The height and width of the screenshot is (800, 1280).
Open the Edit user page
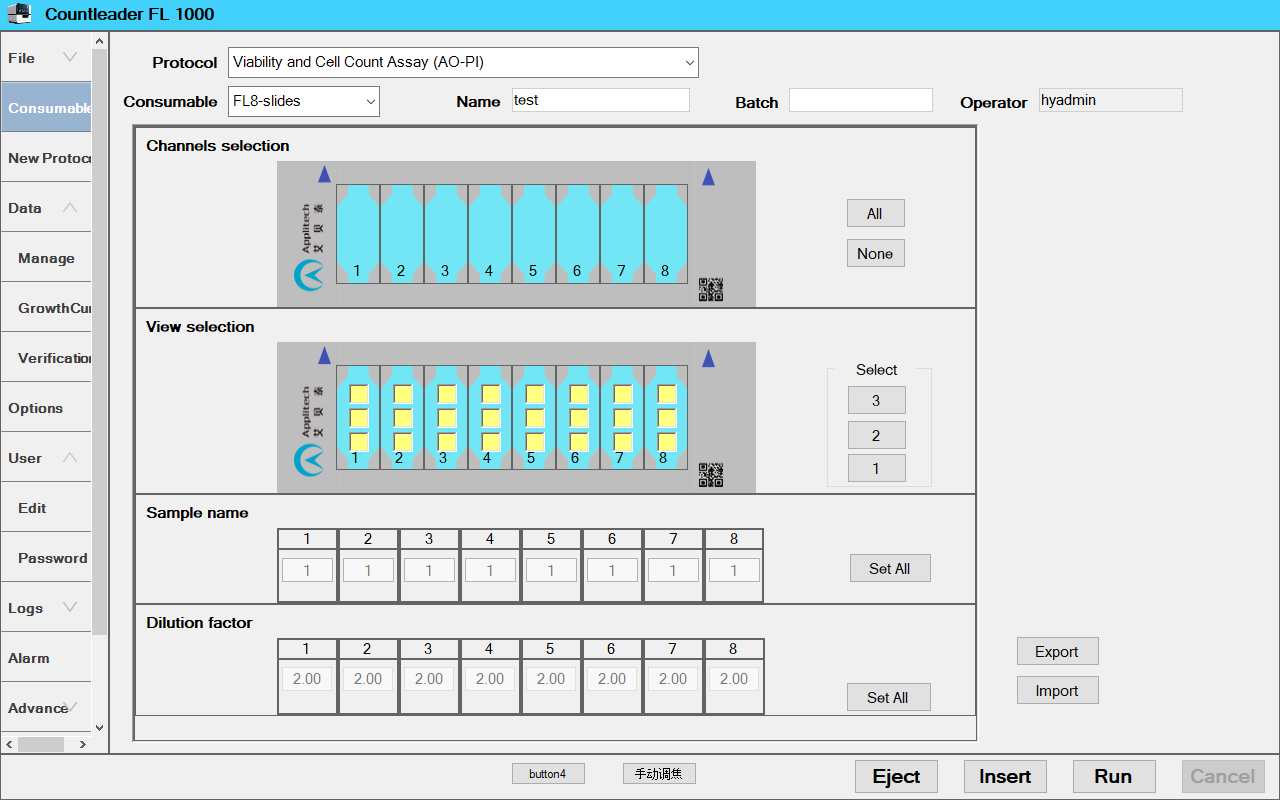click(46, 508)
